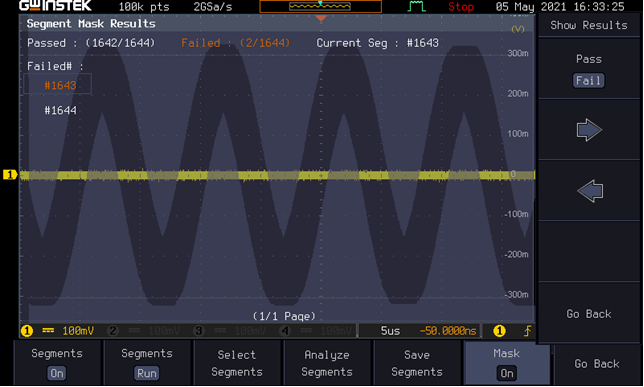Select channel 1 indicator at 100mV
Viewport: 644px width, 387px height.
[58, 331]
